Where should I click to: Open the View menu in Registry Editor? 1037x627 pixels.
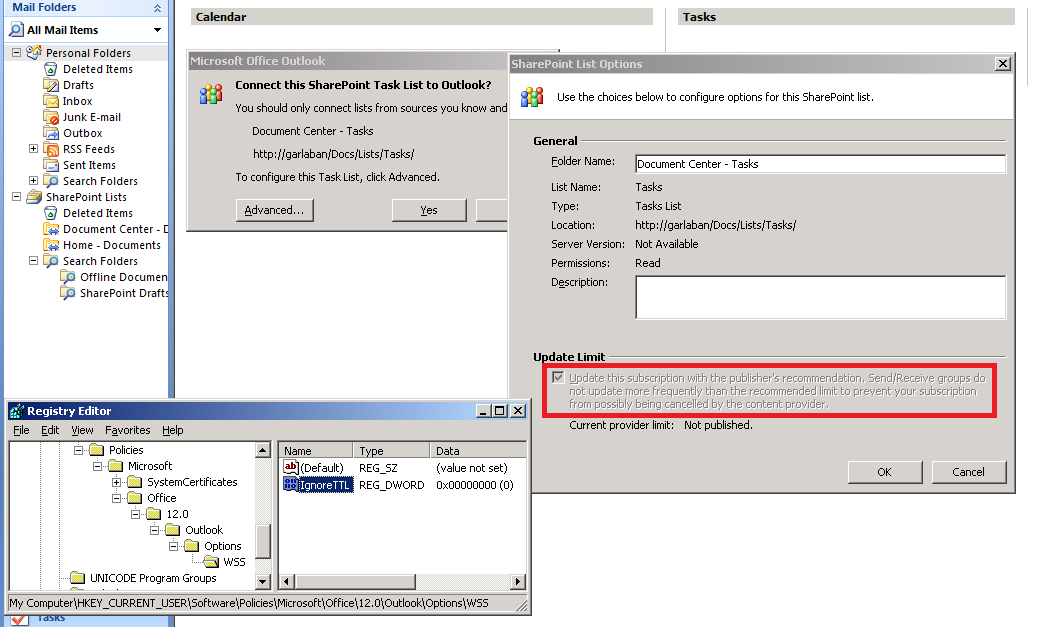pos(82,430)
